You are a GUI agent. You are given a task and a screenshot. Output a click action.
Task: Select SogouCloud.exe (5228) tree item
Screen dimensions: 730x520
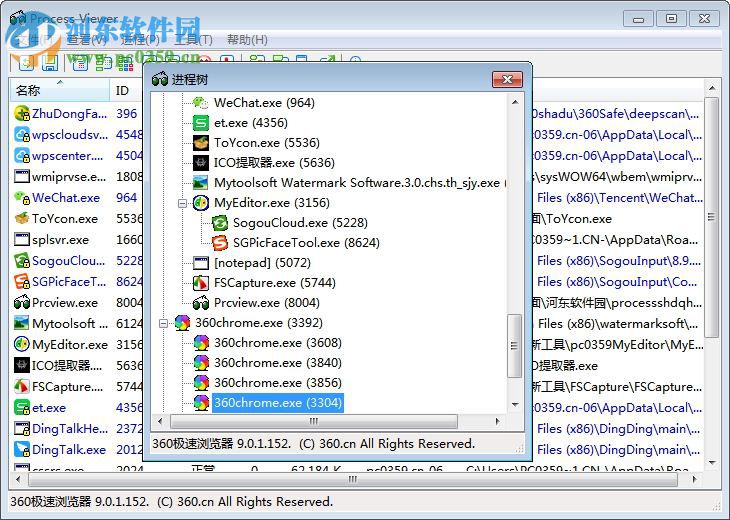pos(300,223)
